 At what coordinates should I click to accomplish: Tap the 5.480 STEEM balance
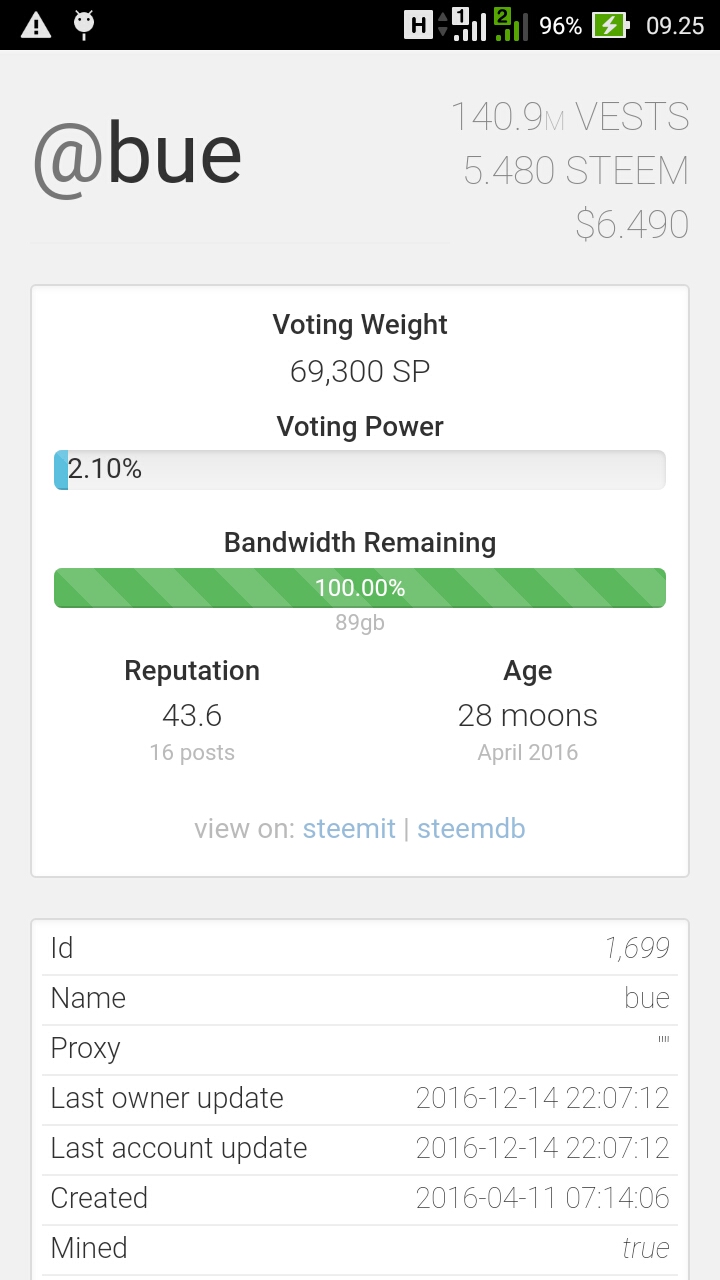coord(575,171)
